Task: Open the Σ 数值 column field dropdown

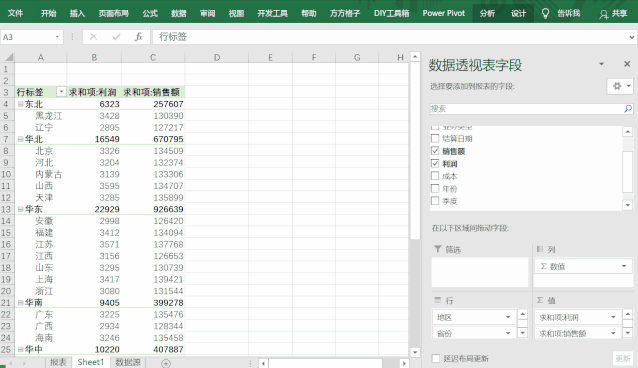Action: pyautogui.click(x=624, y=266)
